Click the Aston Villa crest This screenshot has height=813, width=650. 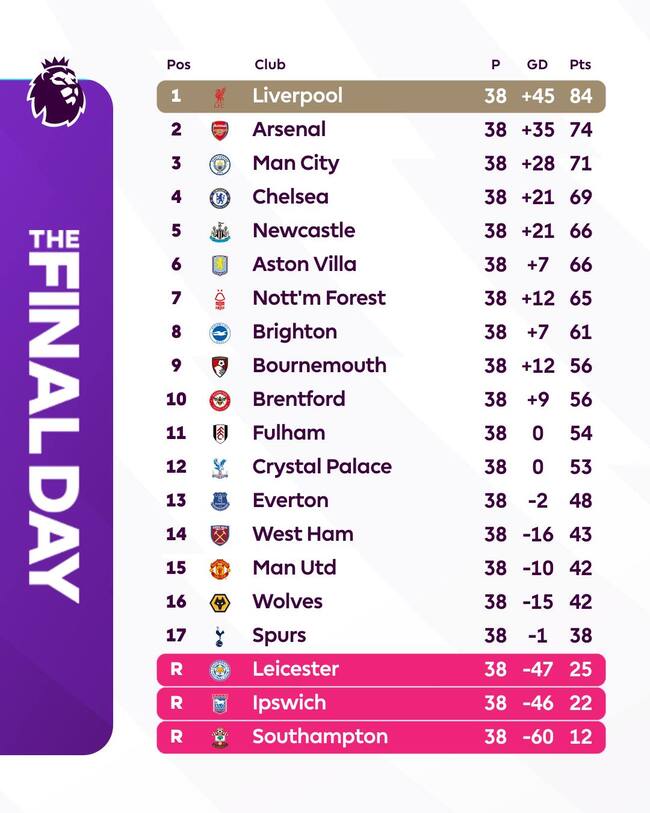pyautogui.click(x=220, y=265)
